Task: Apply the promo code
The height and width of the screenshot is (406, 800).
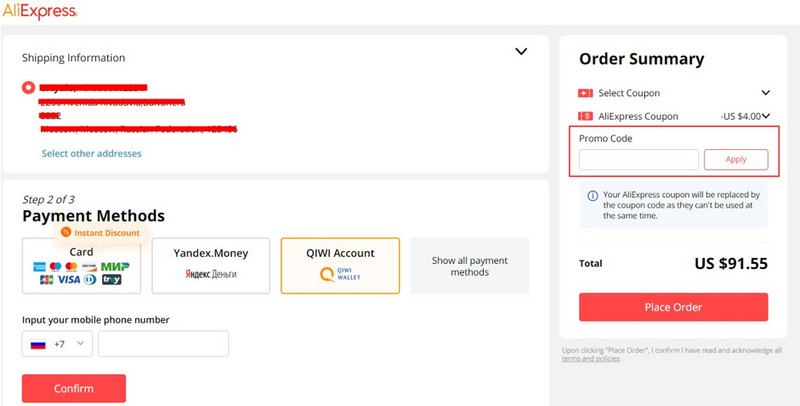Action: [x=736, y=159]
